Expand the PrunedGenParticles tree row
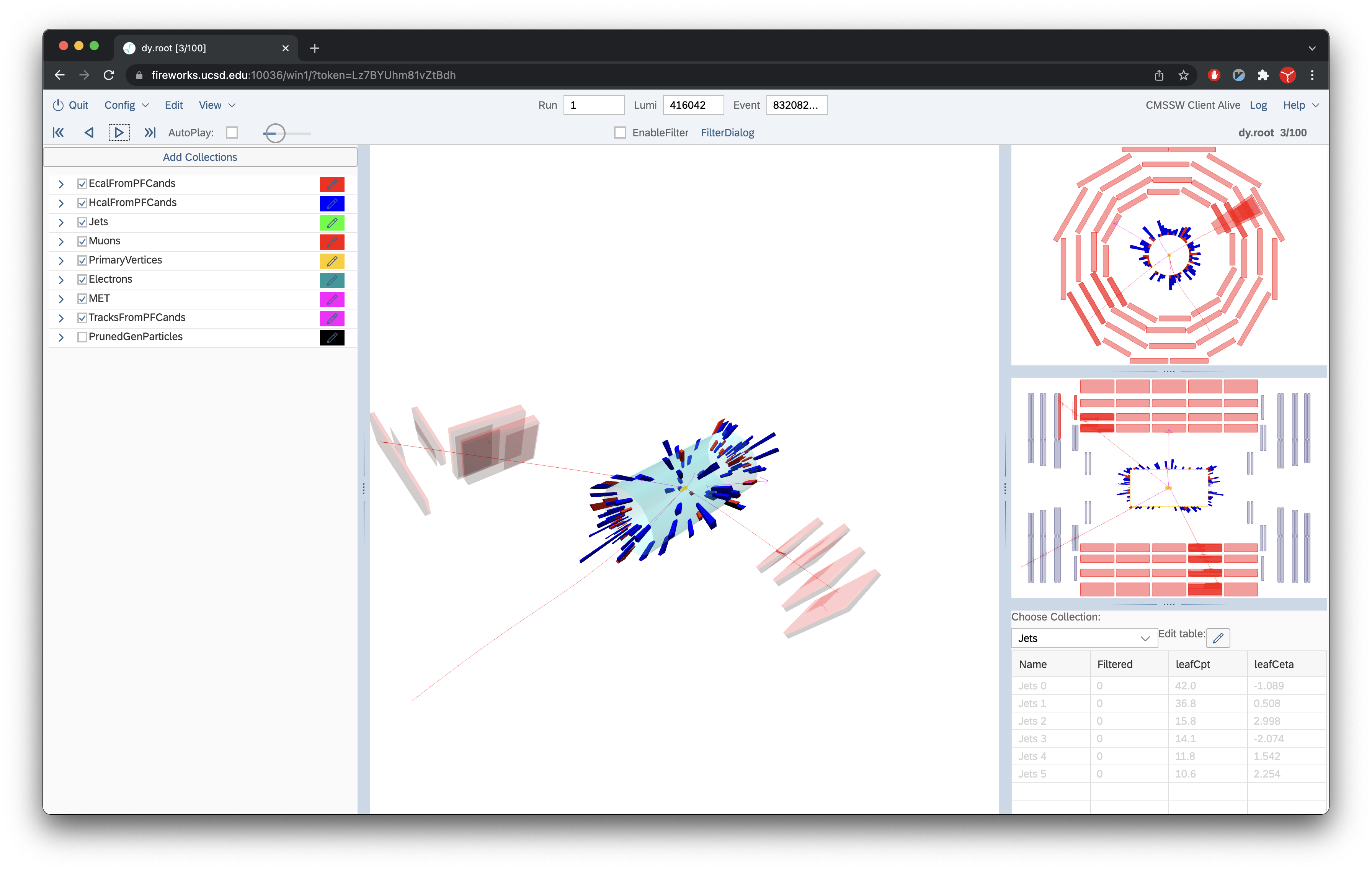The image size is (1372, 871). [61, 337]
